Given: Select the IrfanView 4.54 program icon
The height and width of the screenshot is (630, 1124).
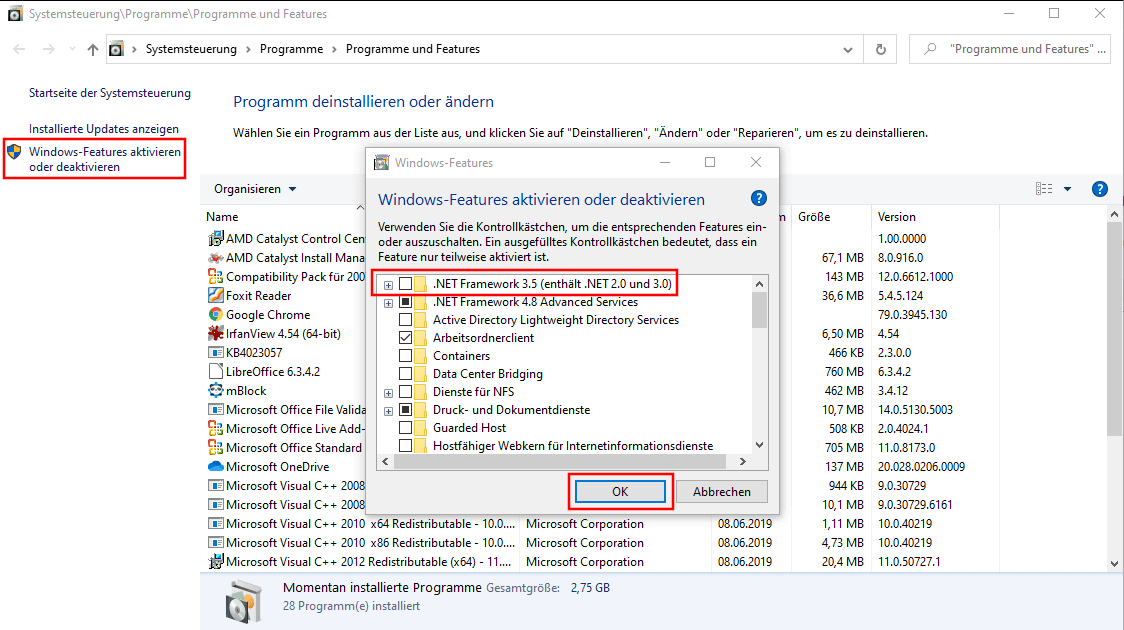Looking at the screenshot, I should (x=215, y=333).
